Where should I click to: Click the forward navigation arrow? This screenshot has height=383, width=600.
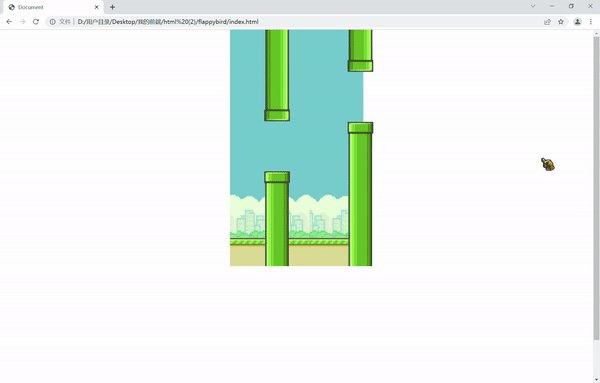click(x=23, y=22)
